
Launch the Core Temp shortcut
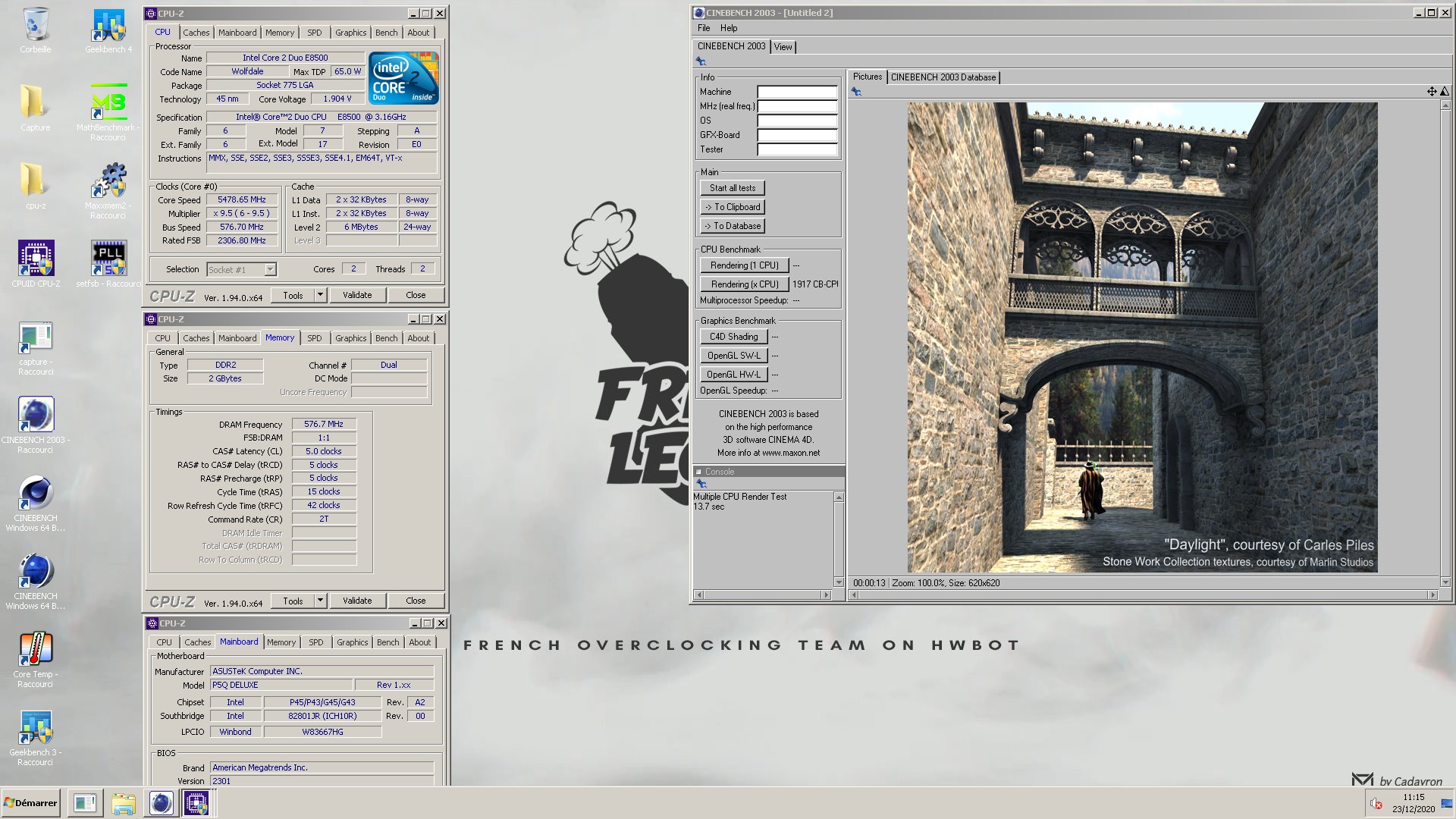pos(36,660)
